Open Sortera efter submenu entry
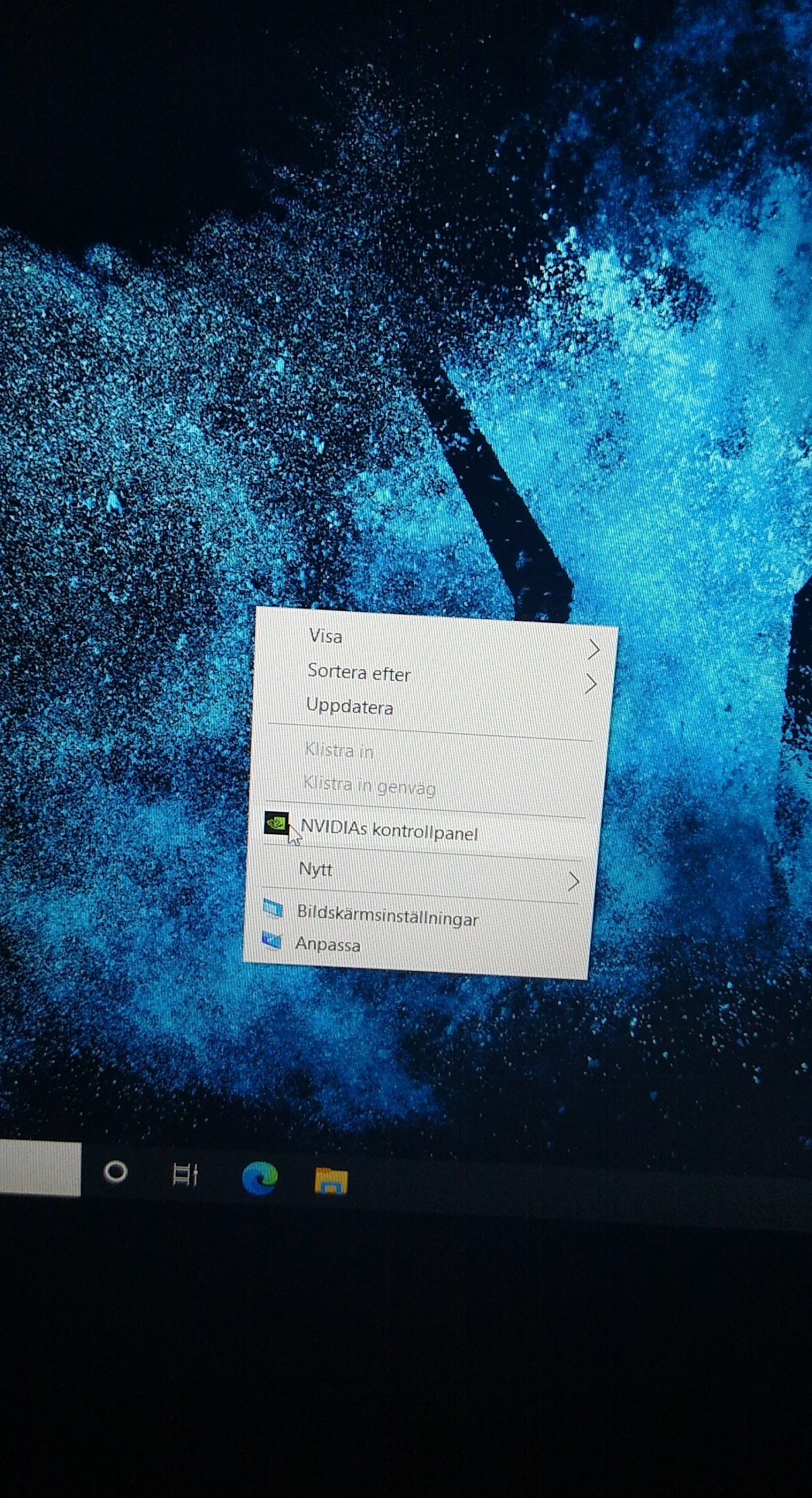This screenshot has height=1498, width=812. (432, 677)
